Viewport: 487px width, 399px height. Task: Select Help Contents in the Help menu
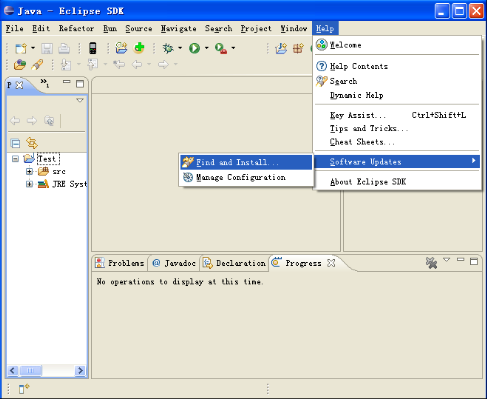point(397,66)
